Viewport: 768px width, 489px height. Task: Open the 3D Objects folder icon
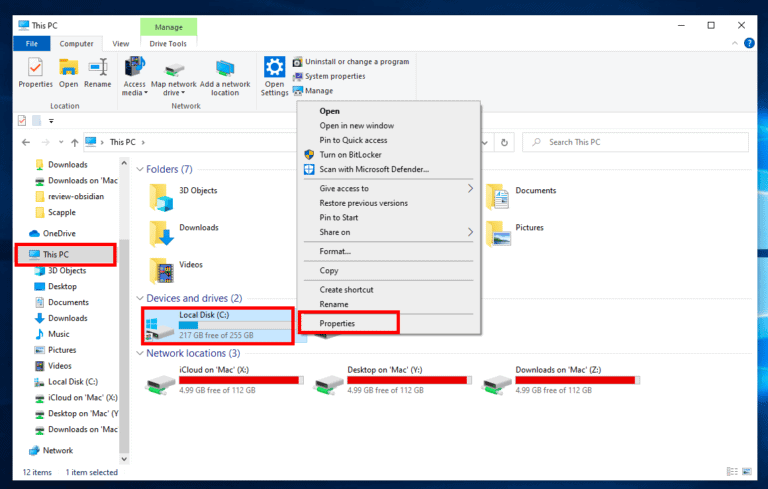tap(162, 196)
